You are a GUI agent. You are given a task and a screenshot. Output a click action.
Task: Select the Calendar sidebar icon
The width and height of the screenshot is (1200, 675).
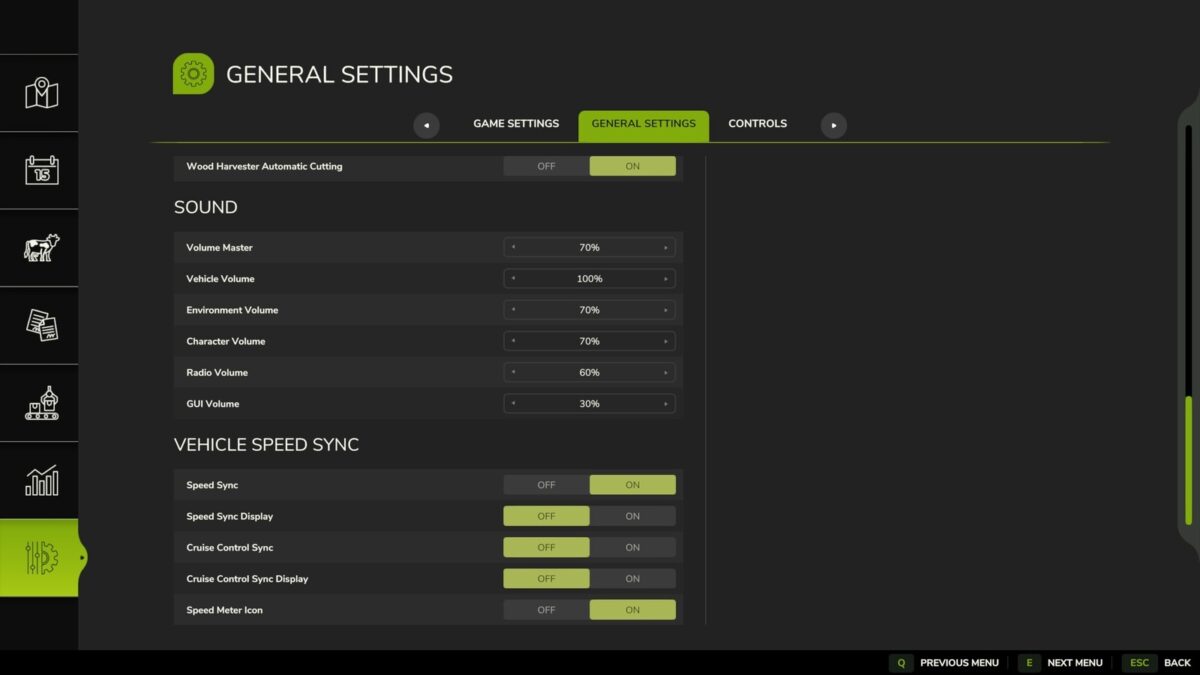tap(39, 170)
